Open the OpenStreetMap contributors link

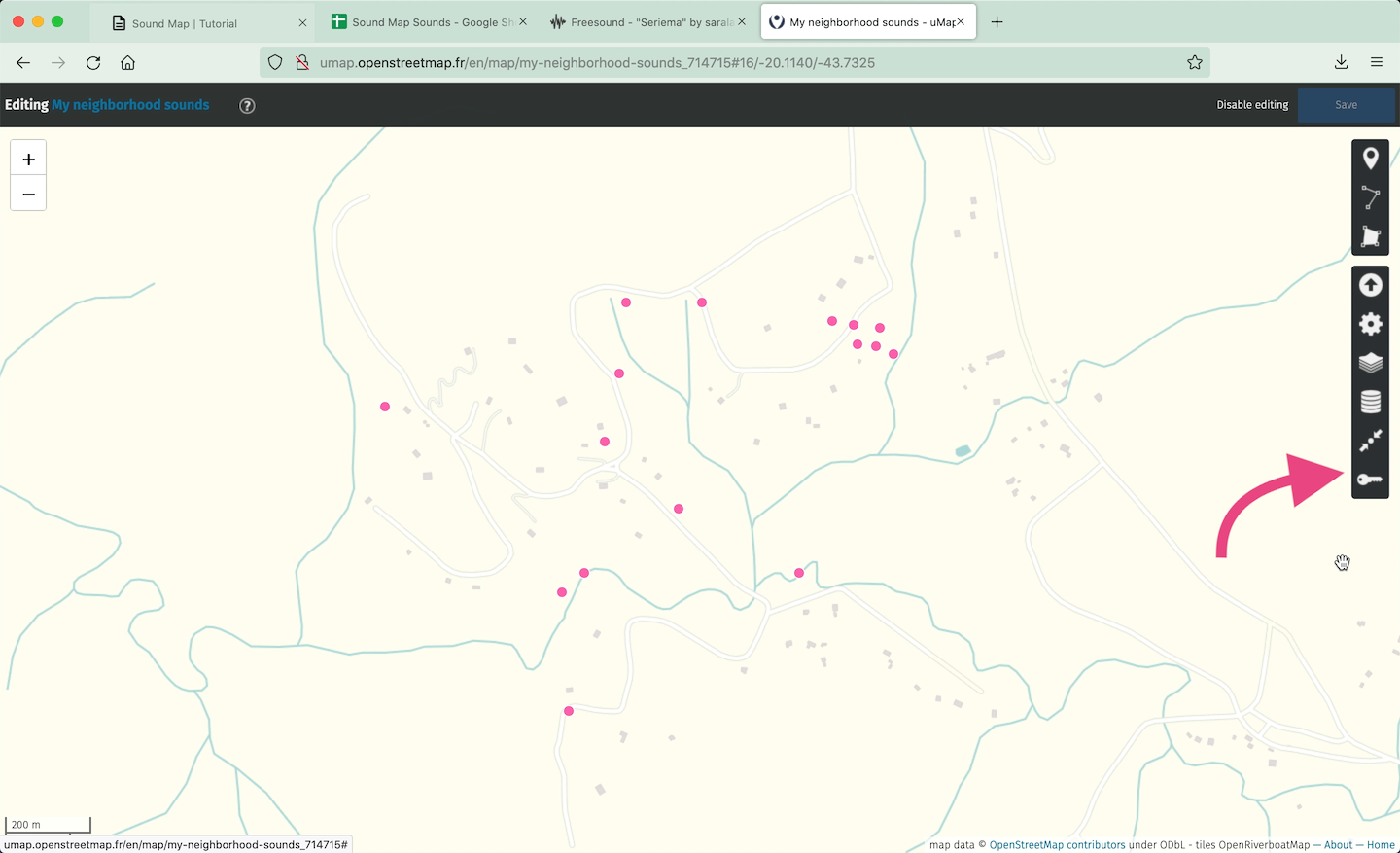coord(1057,845)
